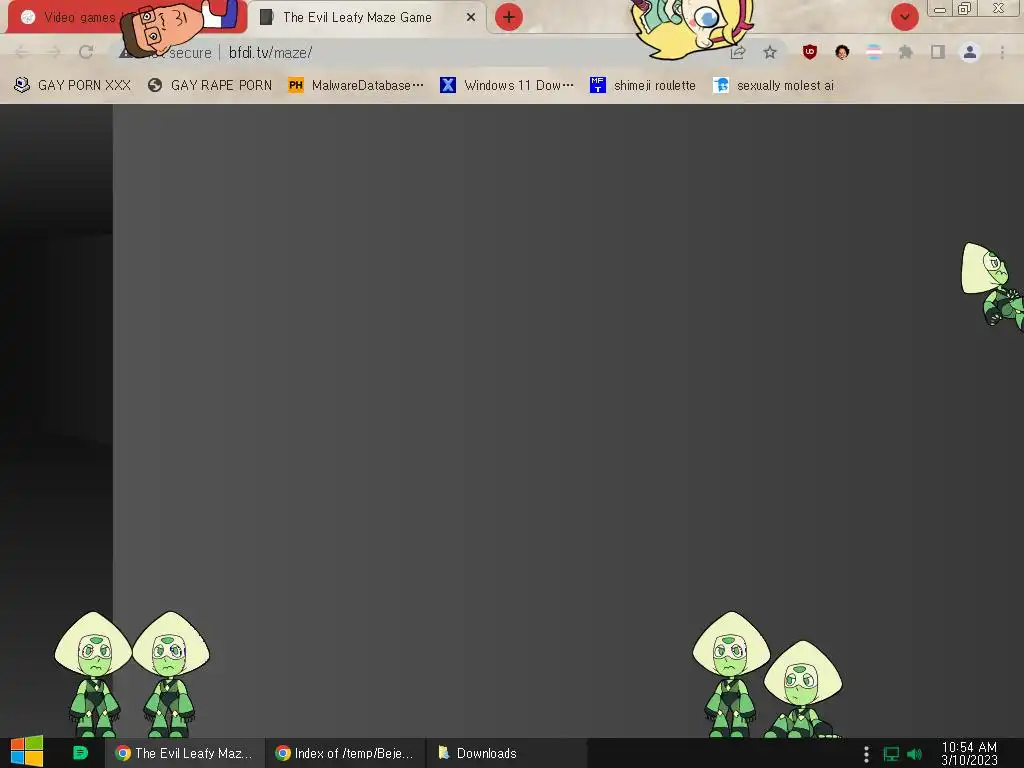
Task: Restore down the Chrome window
Action: pos(965,9)
